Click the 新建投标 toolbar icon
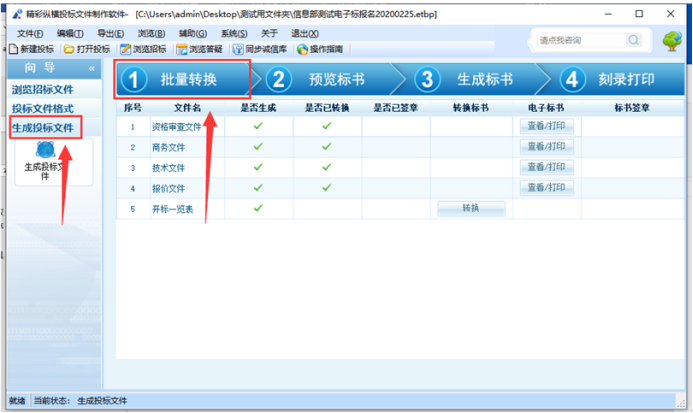Screen dimensions: 693x413 (14, 49)
